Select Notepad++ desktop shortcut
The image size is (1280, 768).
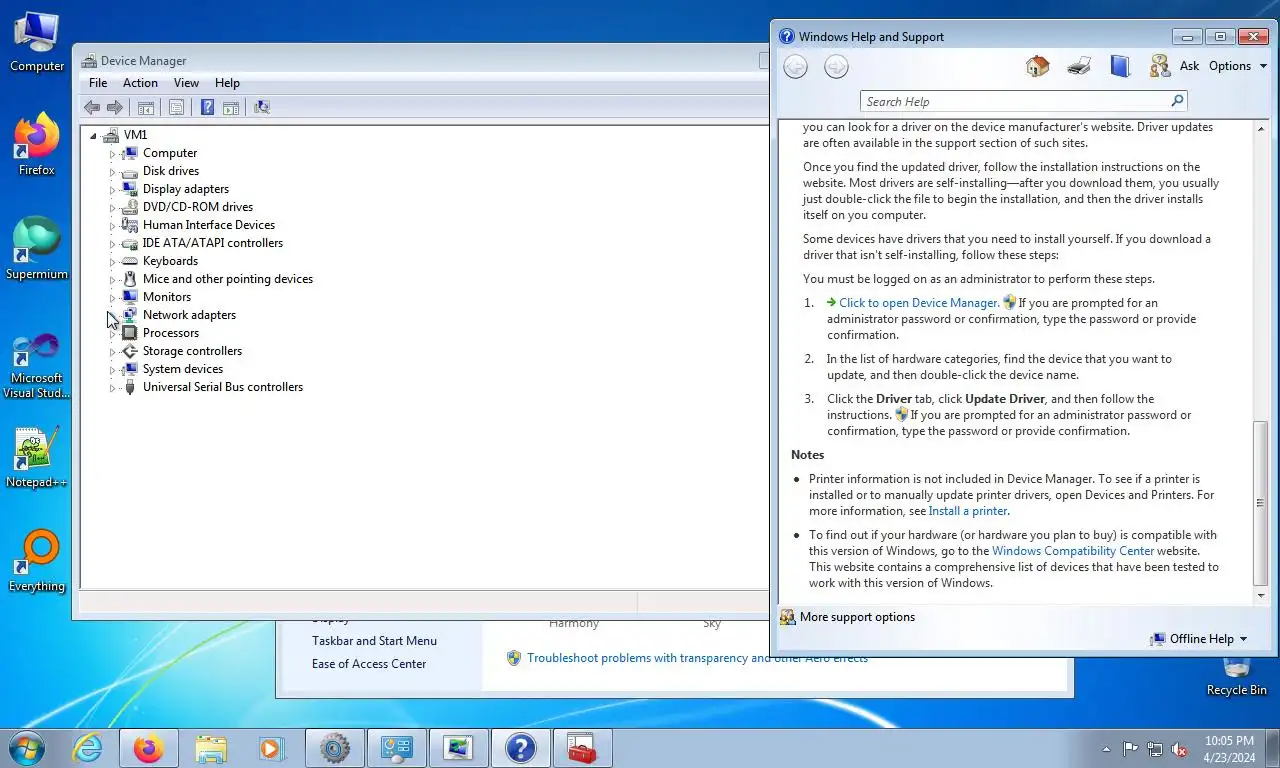point(37,458)
